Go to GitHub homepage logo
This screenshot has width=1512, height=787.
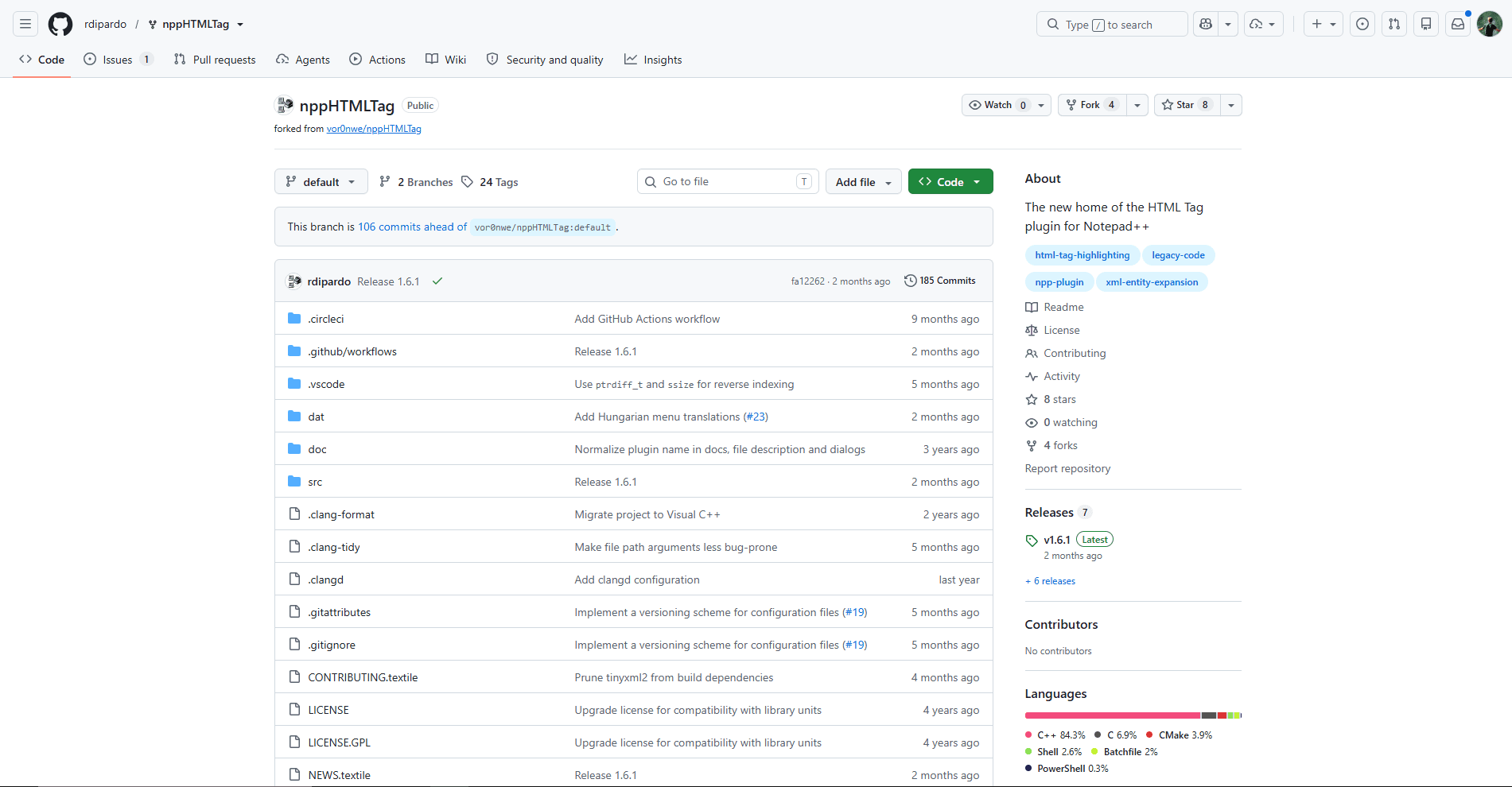tap(60, 25)
